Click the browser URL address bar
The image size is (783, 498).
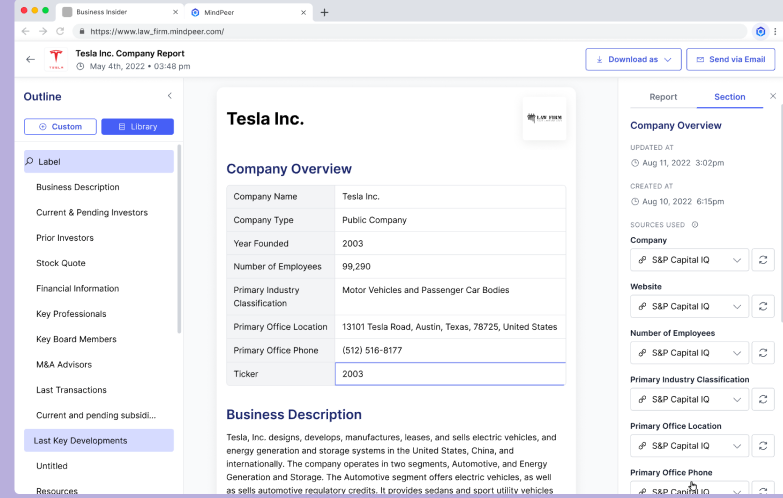pos(409,31)
